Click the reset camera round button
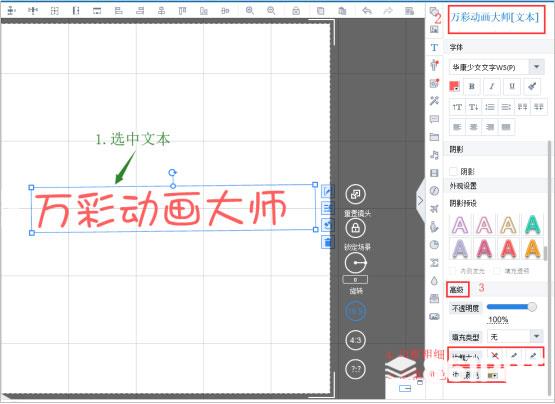The height and width of the screenshot is (404, 555). pos(356,194)
